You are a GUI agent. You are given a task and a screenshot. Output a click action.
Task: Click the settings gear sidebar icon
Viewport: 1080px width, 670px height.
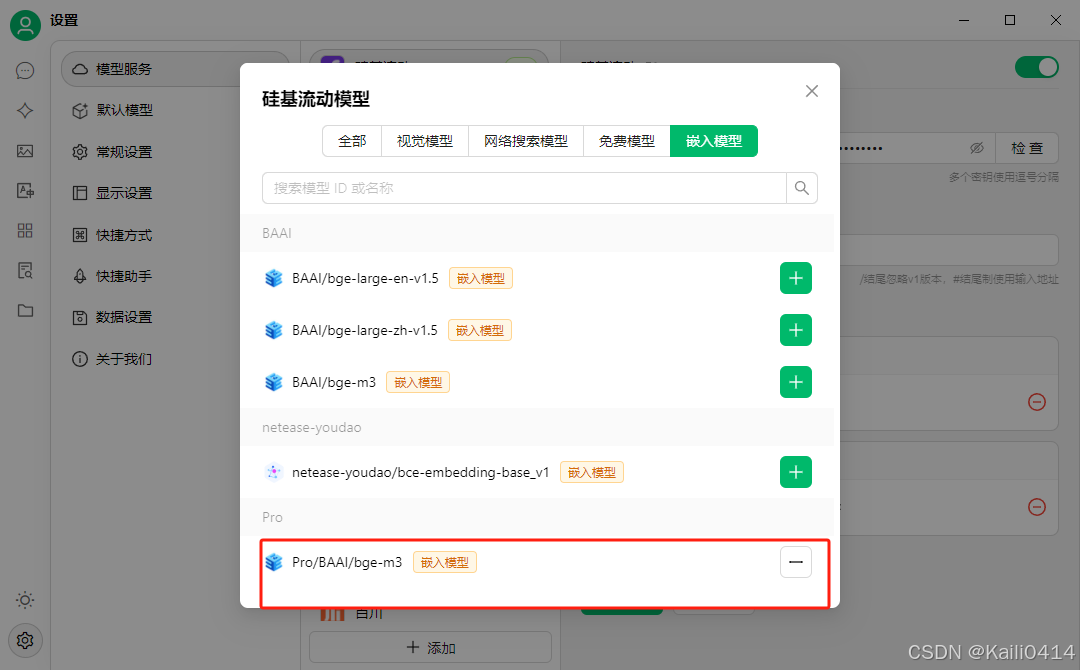coord(25,640)
